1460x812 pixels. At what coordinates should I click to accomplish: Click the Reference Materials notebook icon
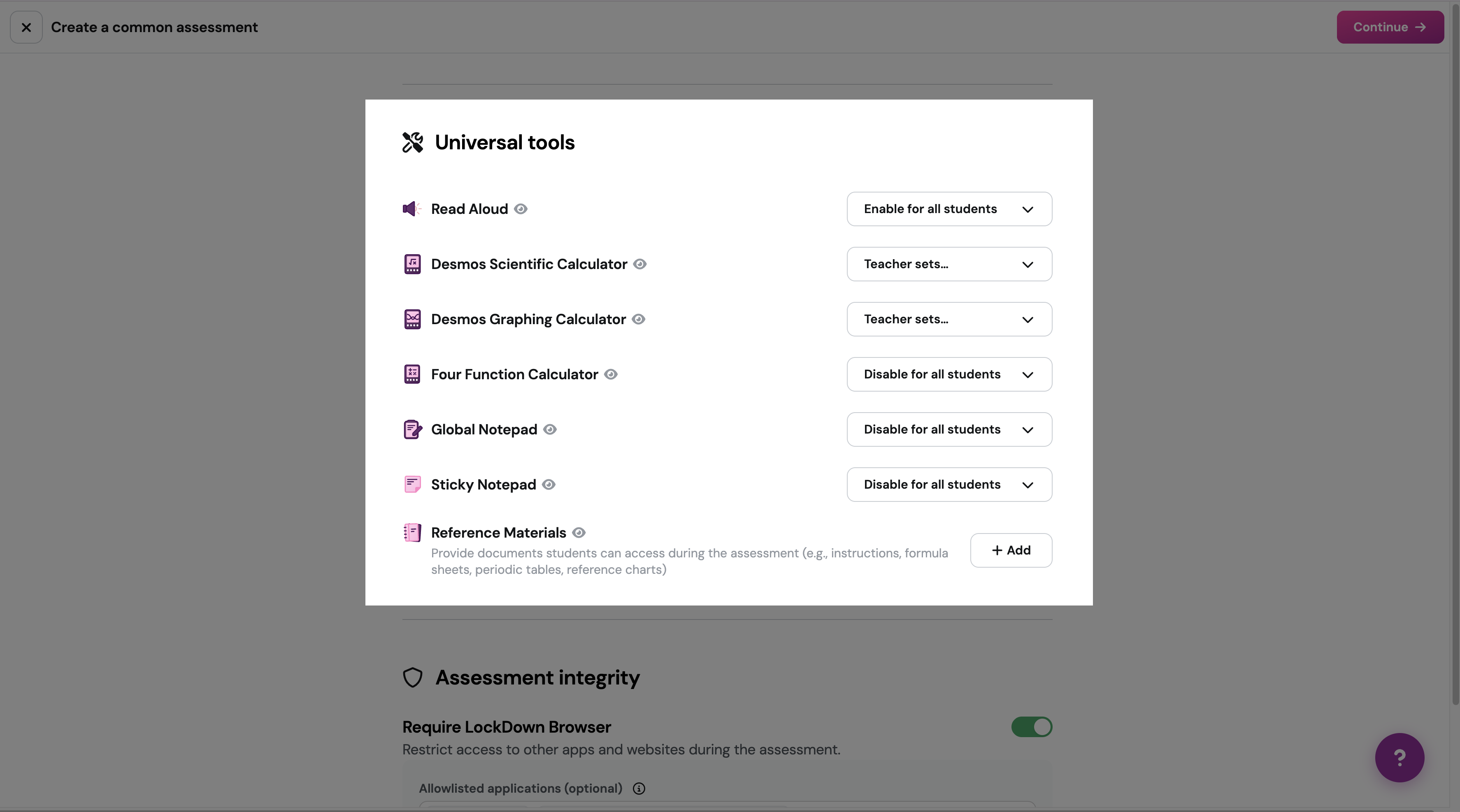click(412, 533)
